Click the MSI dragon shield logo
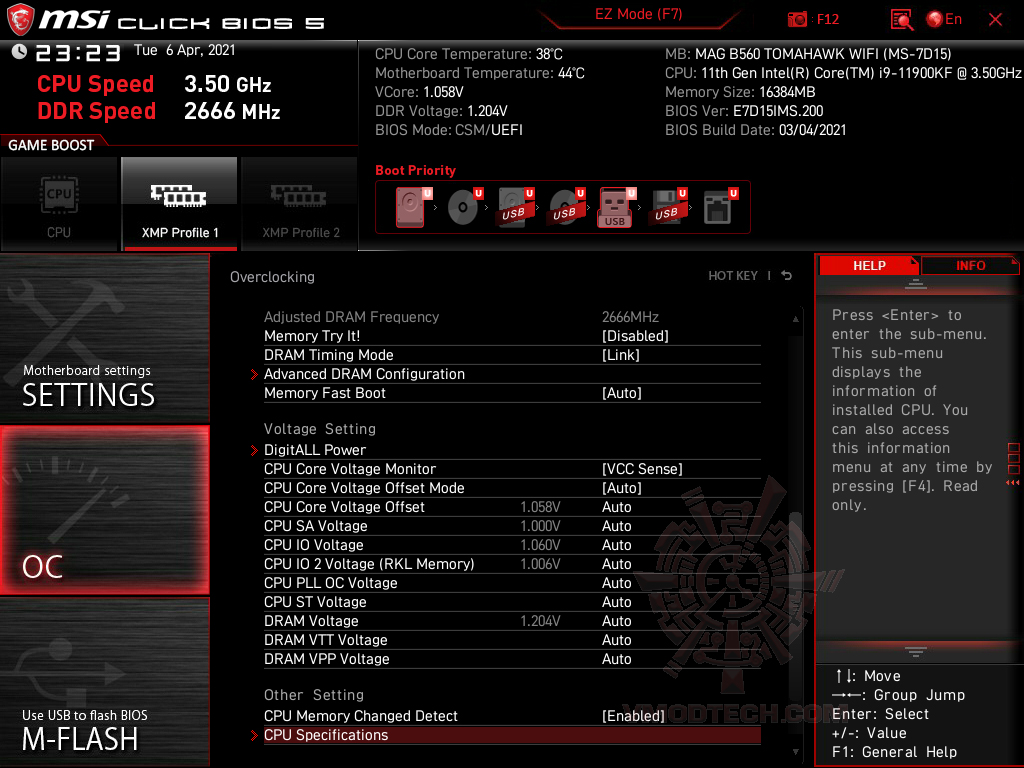Viewport: 1024px width, 768px height. coord(20,19)
